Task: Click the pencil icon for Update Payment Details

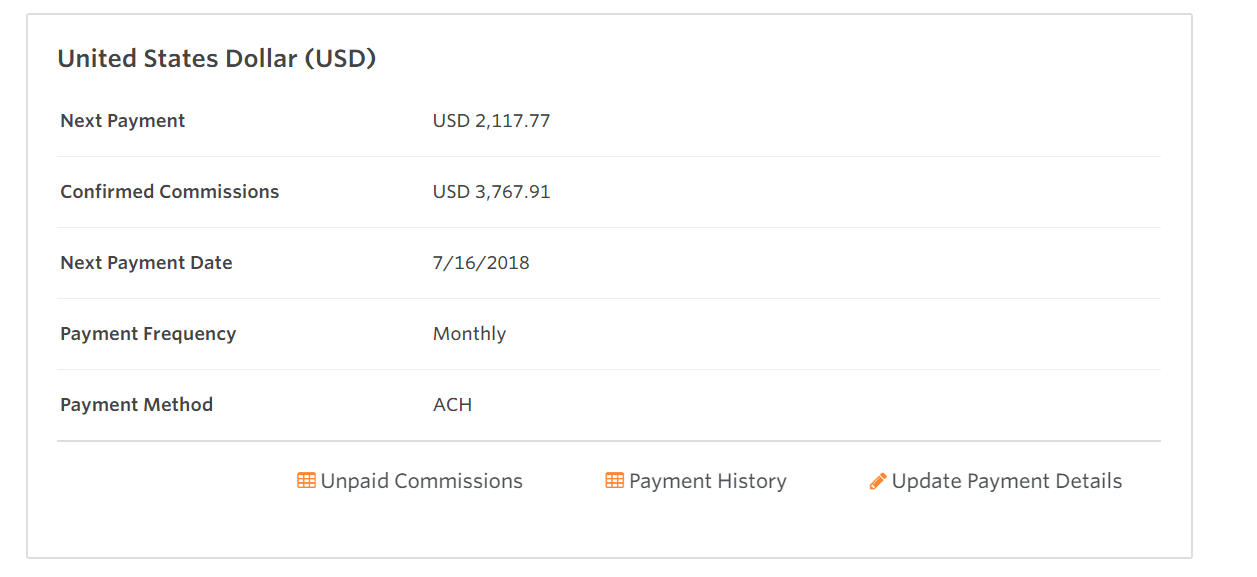Action: (x=878, y=481)
